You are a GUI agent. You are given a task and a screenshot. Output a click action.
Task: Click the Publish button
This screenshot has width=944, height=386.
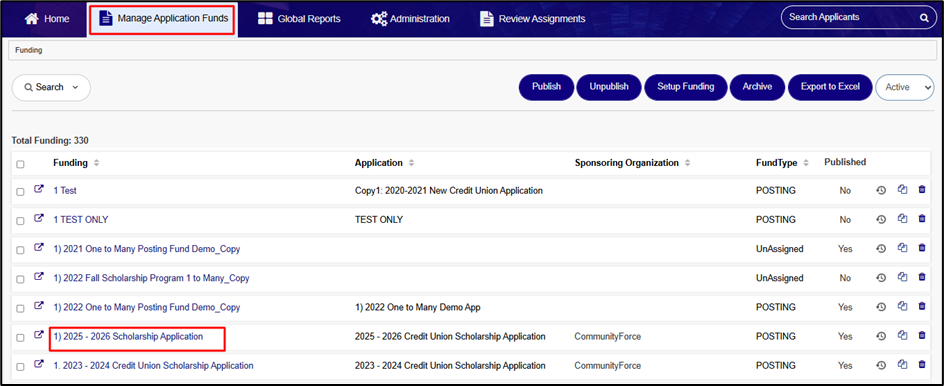546,87
